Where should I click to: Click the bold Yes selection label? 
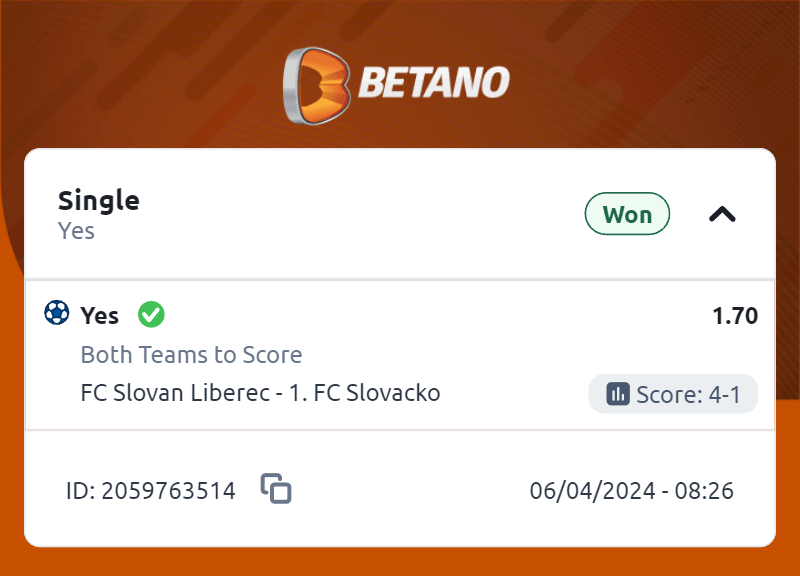pos(99,316)
